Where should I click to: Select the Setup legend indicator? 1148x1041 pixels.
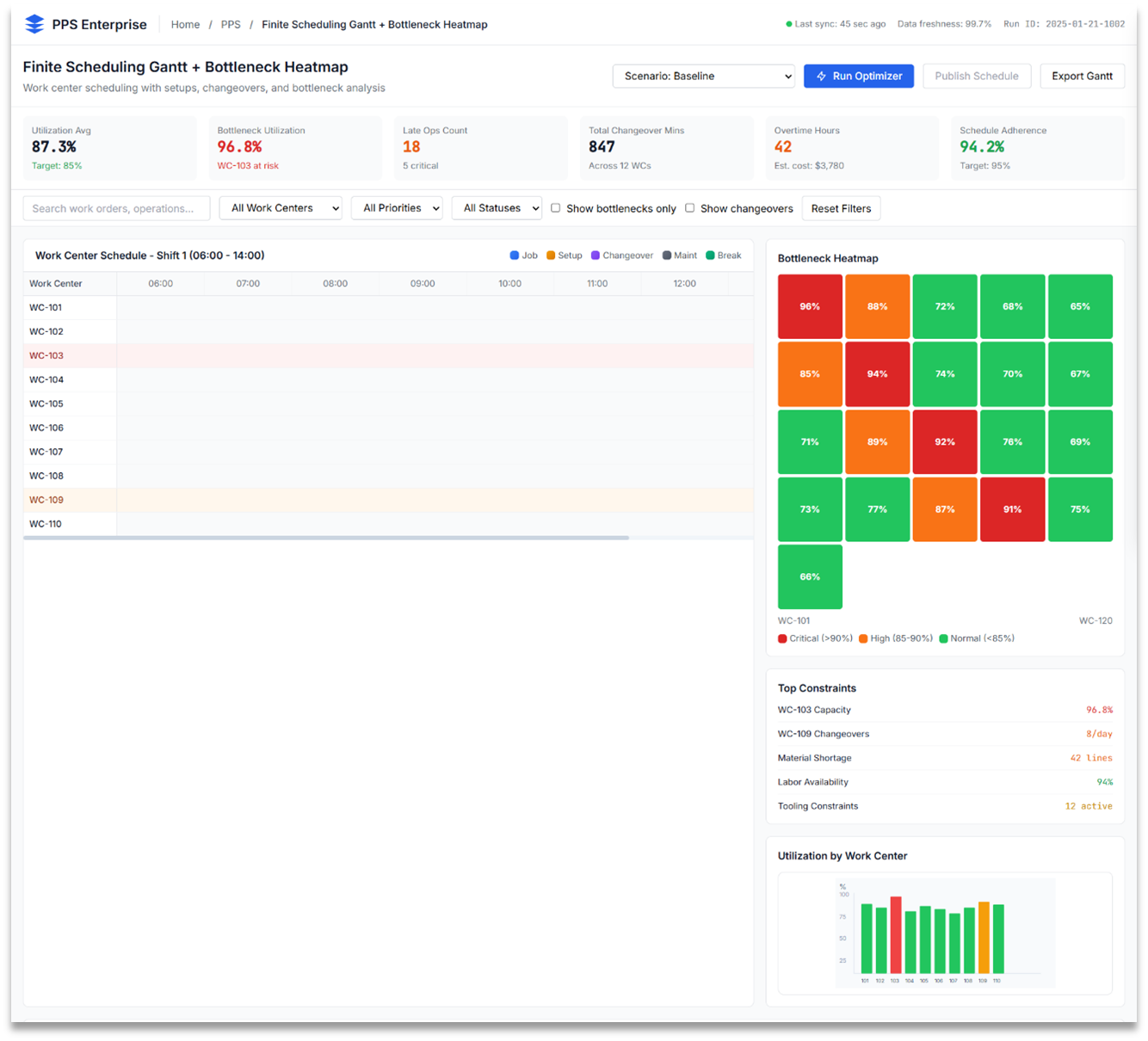click(x=550, y=255)
